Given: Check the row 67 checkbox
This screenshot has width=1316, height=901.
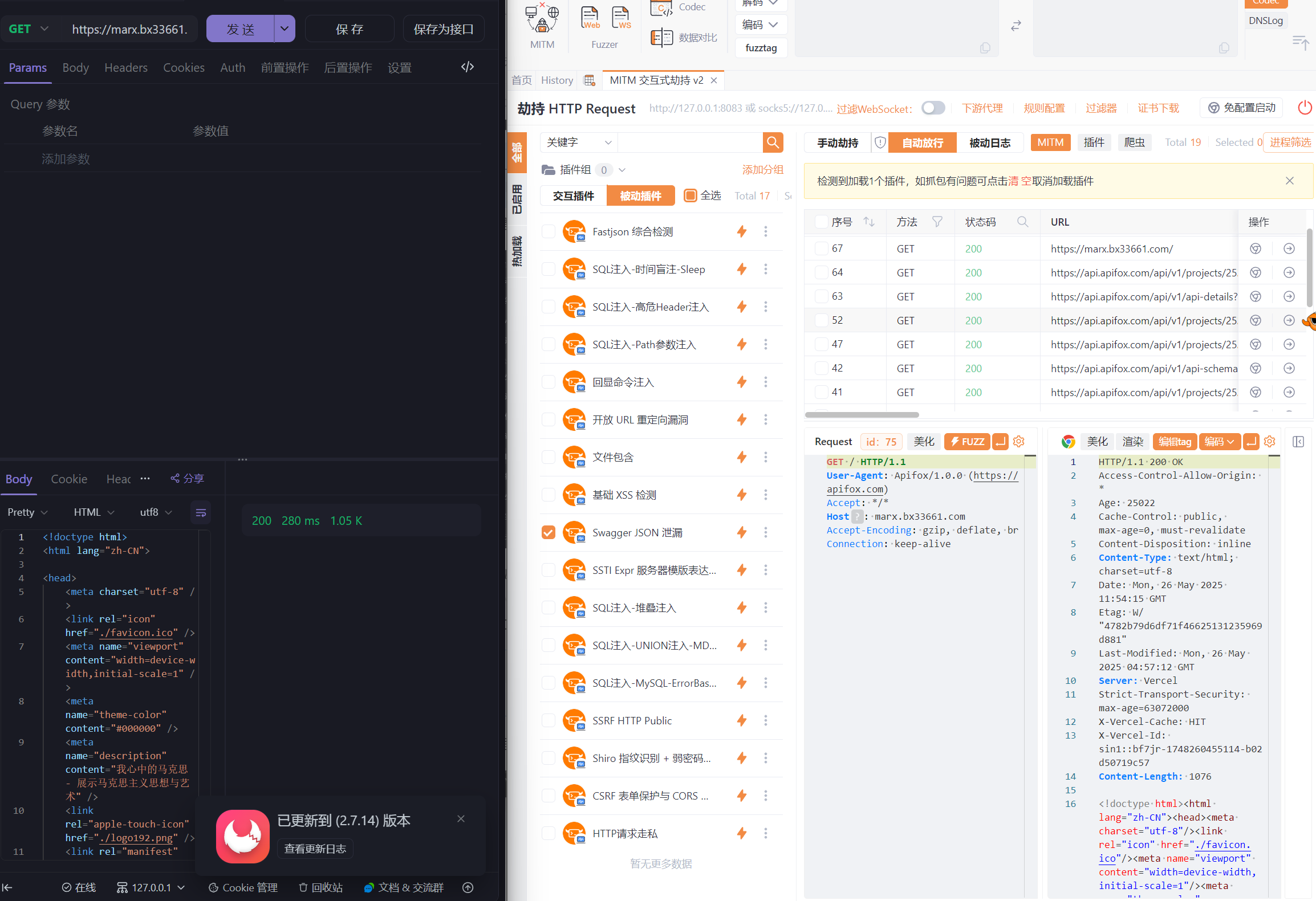Looking at the screenshot, I should point(821,248).
